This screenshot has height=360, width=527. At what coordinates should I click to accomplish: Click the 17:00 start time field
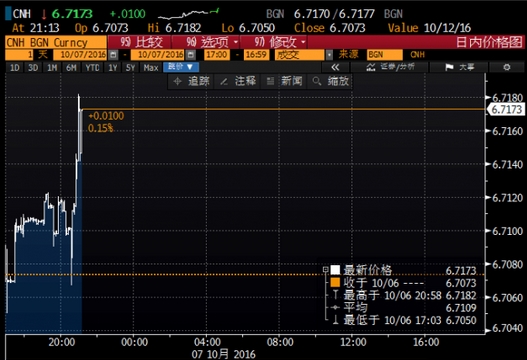pyautogui.click(x=217, y=54)
